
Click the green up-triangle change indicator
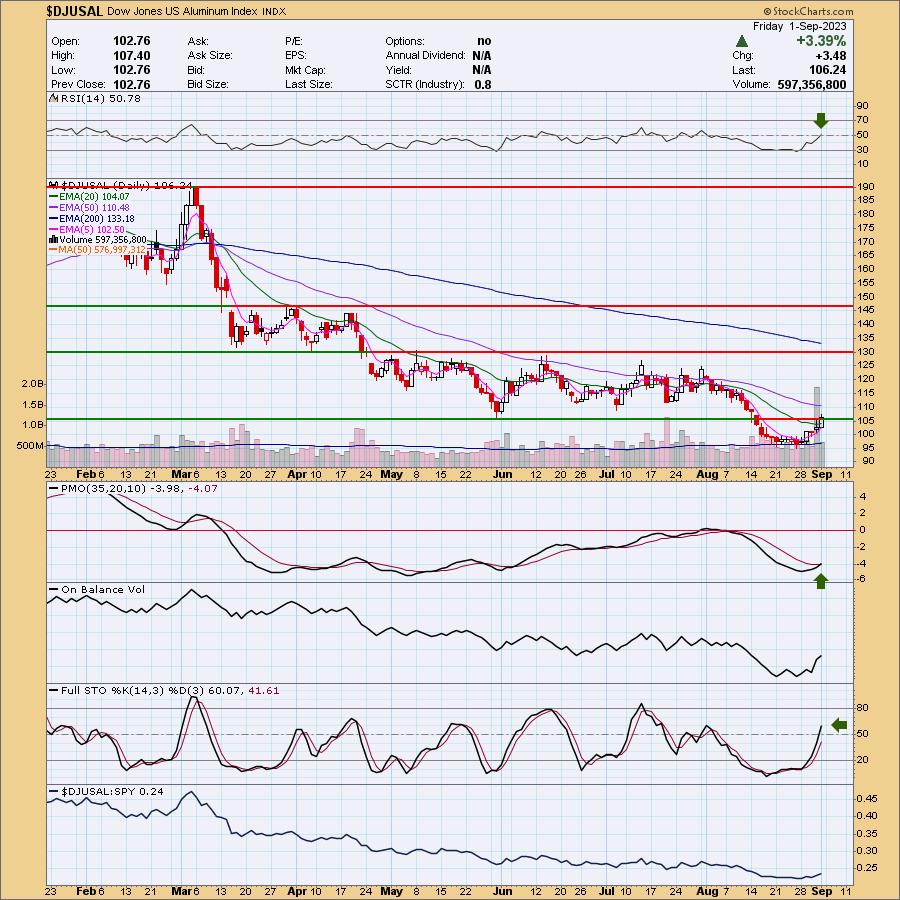742,41
